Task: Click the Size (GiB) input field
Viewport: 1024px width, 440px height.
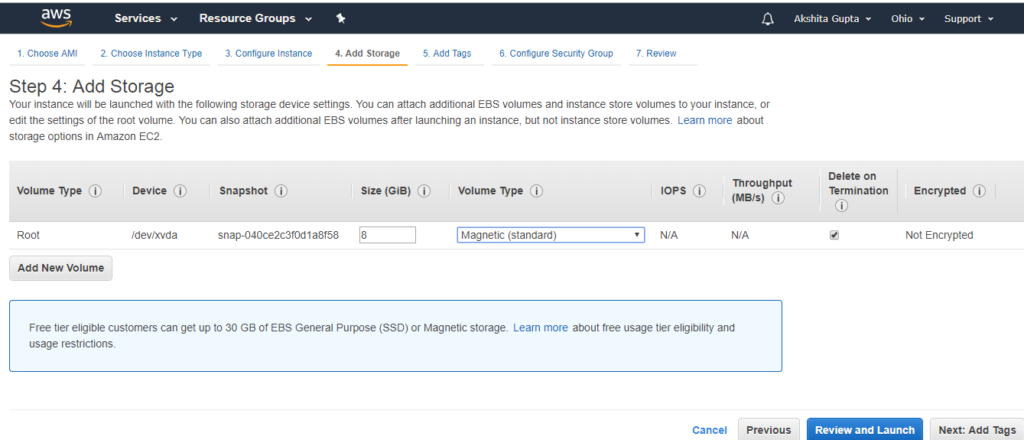Action: click(x=387, y=235)
